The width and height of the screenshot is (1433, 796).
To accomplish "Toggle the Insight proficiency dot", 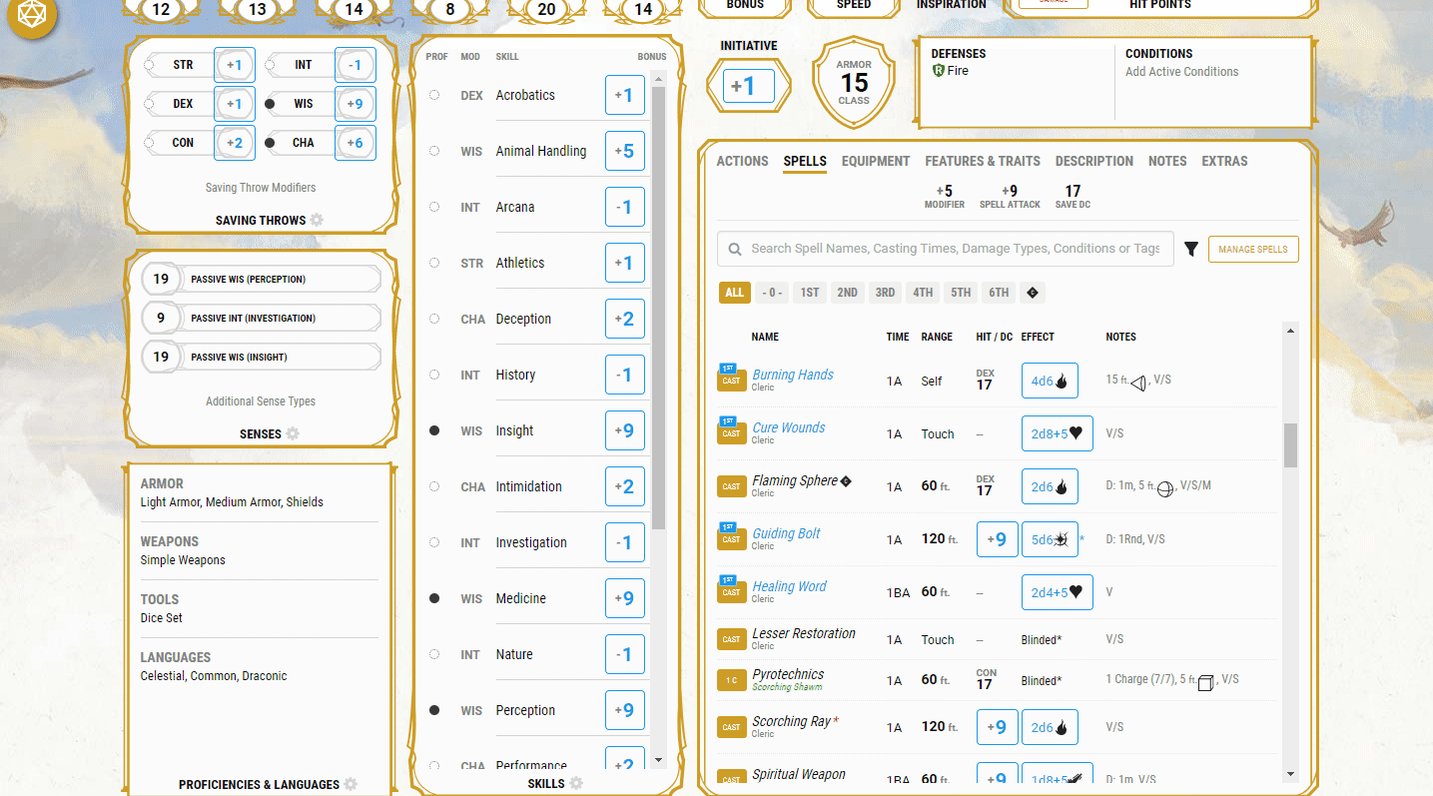I will click(434, 430).
